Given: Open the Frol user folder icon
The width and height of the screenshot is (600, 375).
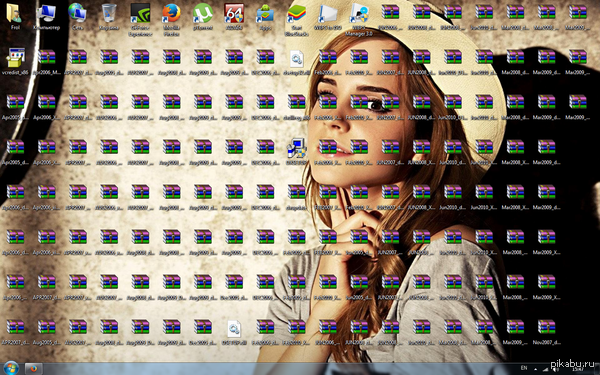Looking at the screenshot, I should coord(15,16).
